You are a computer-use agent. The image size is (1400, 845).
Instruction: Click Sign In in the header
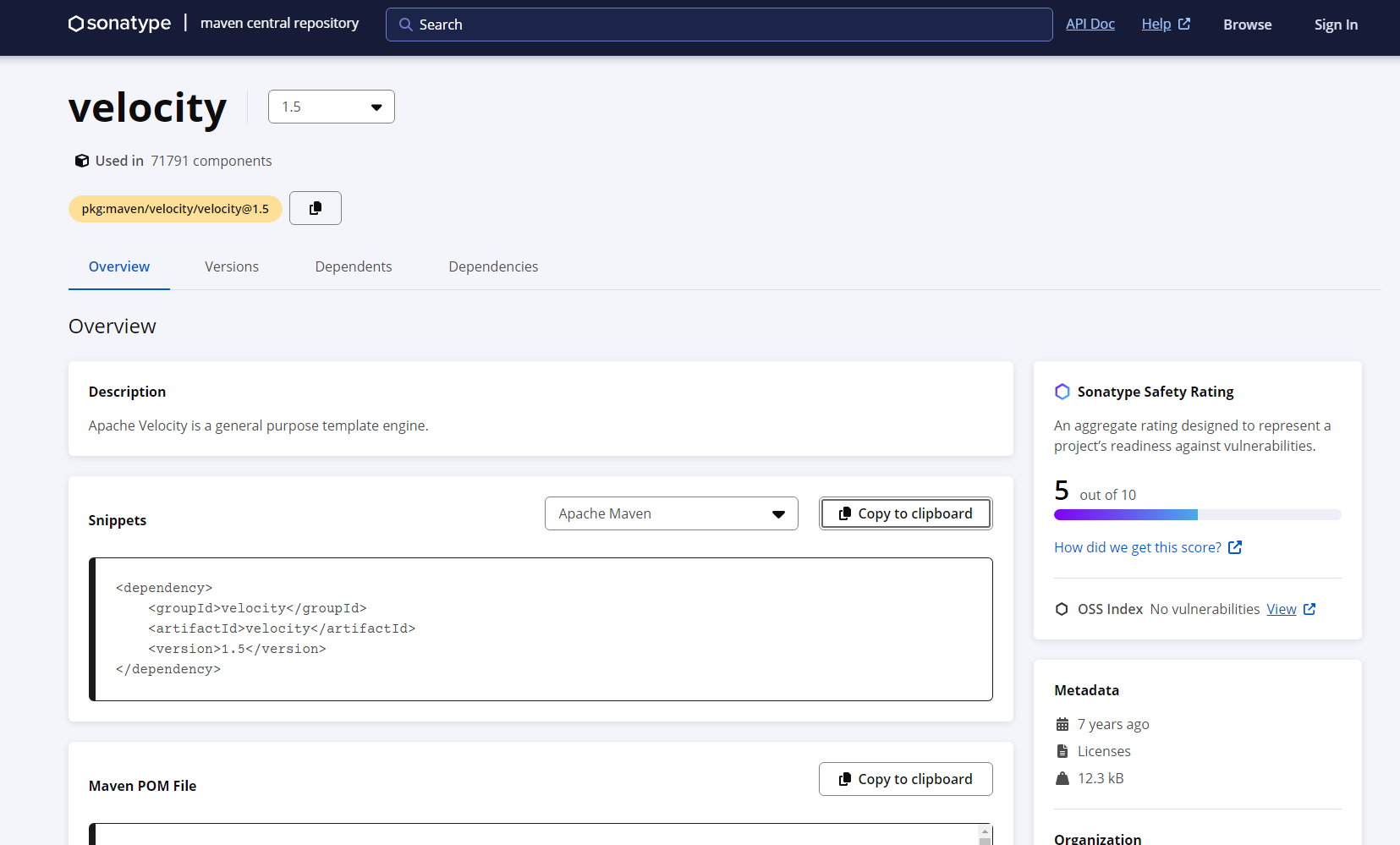[1336, 25]
